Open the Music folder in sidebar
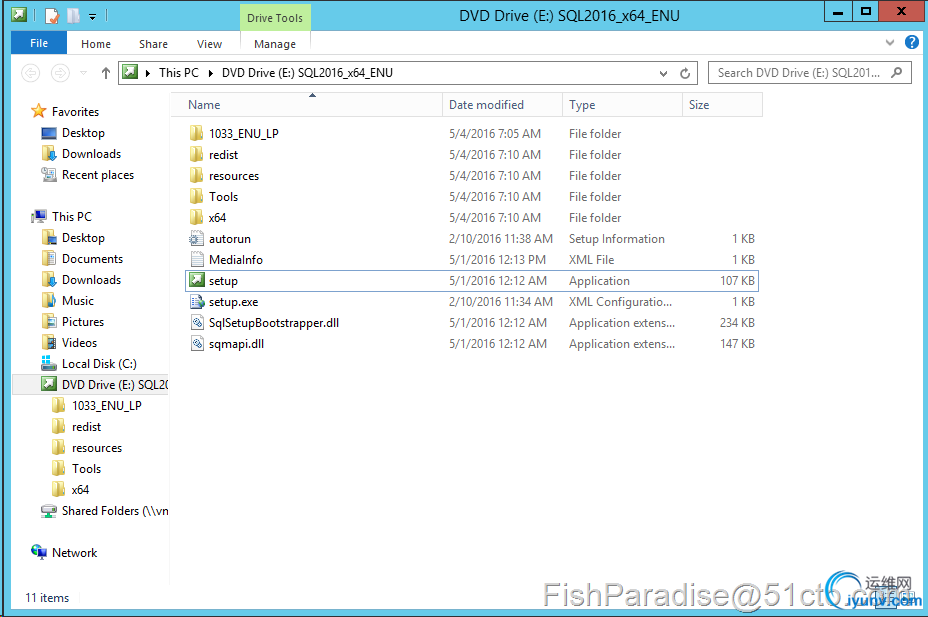Image resolution: width=928 pixels, height=617 pixels. tap(78, 301)
